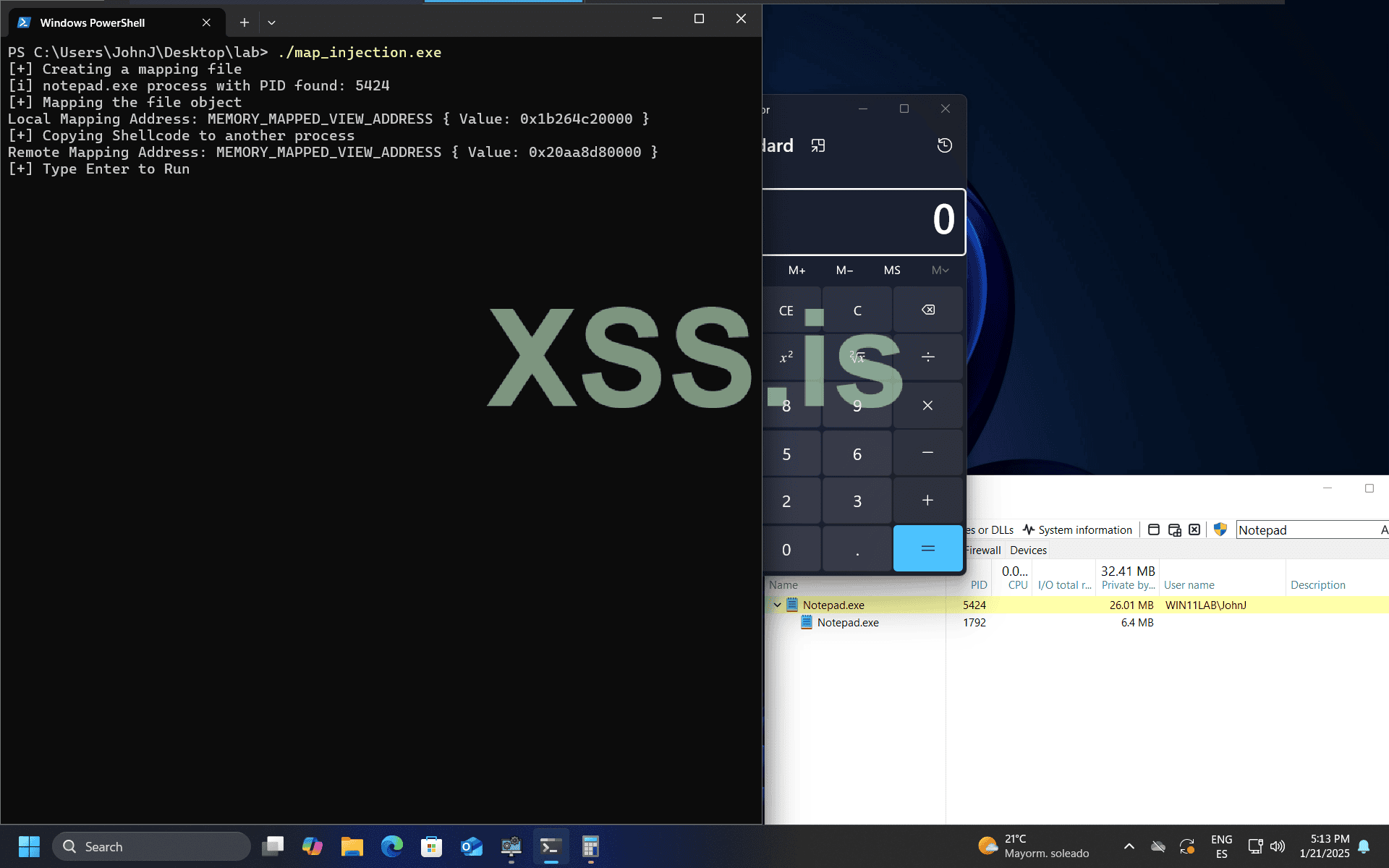Open Microsoft Store from the taskbar
1389x868 pixels.
coord(431,846)
